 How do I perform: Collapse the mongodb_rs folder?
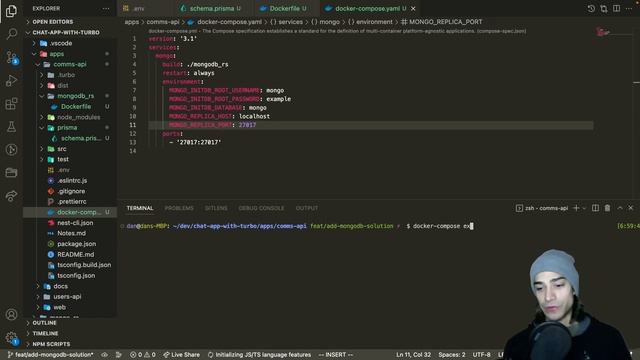click(75, 96)
